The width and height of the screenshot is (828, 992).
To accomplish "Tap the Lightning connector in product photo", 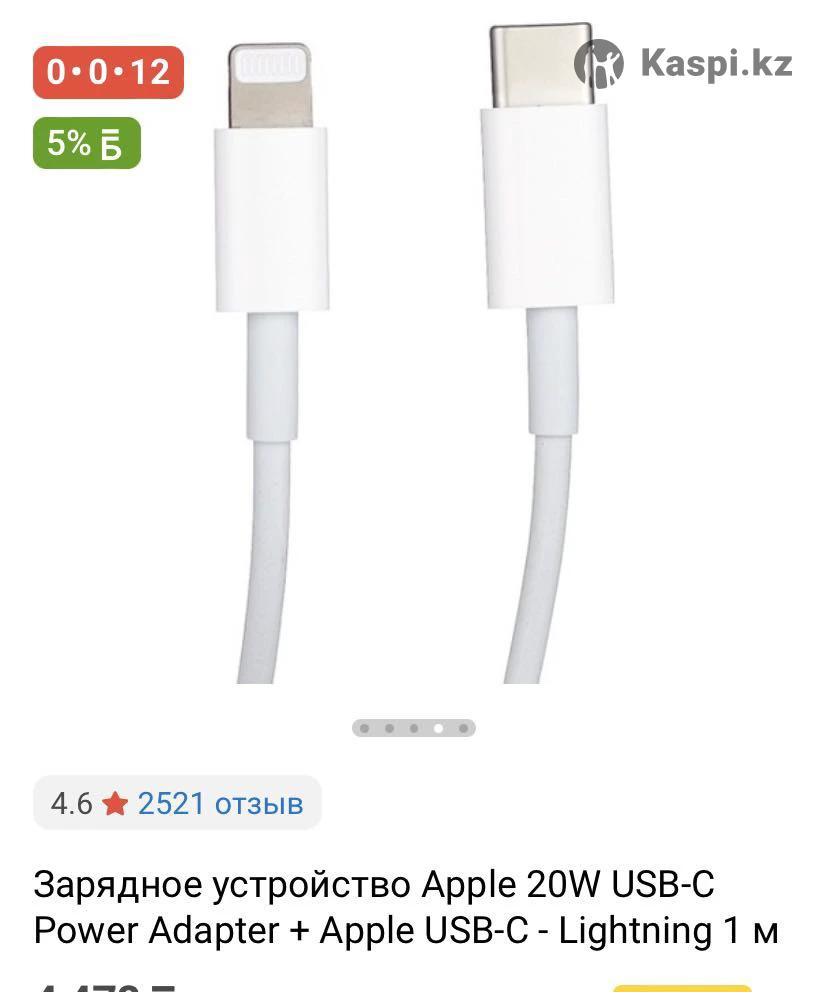I will coord(271,177).
